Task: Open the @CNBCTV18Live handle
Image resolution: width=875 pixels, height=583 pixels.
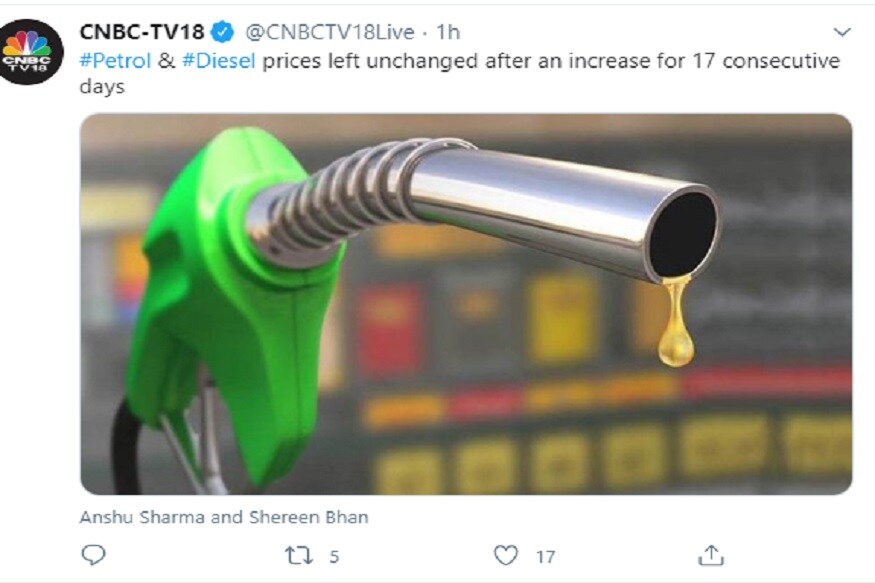Action: click(x=330, y=32)
